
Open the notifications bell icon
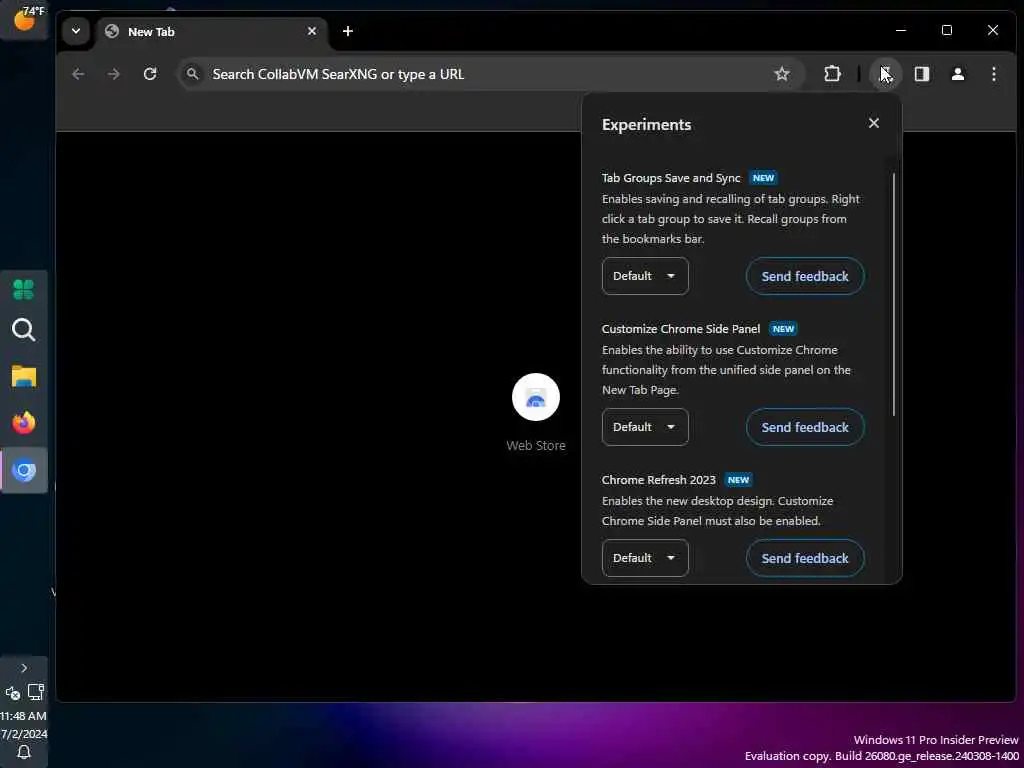coord(24,752)
